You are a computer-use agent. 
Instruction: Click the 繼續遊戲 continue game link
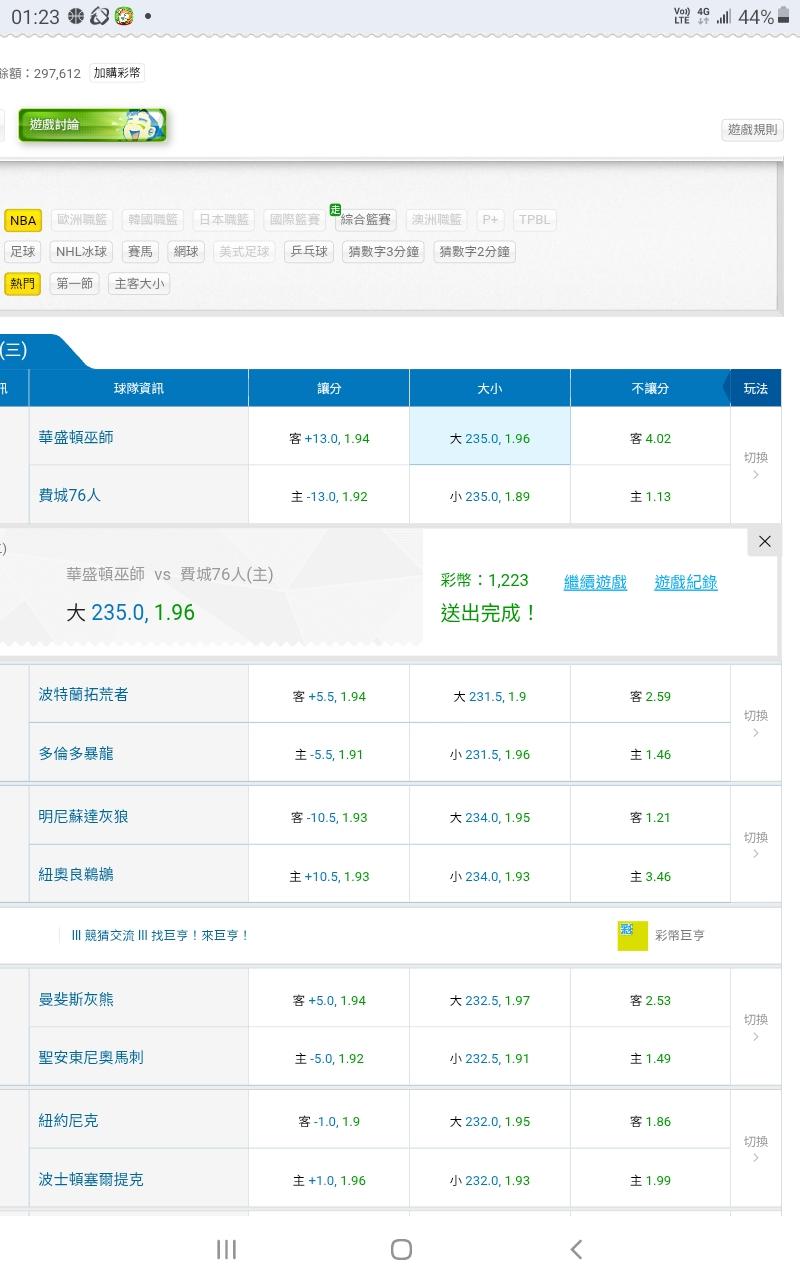point(595,582)
